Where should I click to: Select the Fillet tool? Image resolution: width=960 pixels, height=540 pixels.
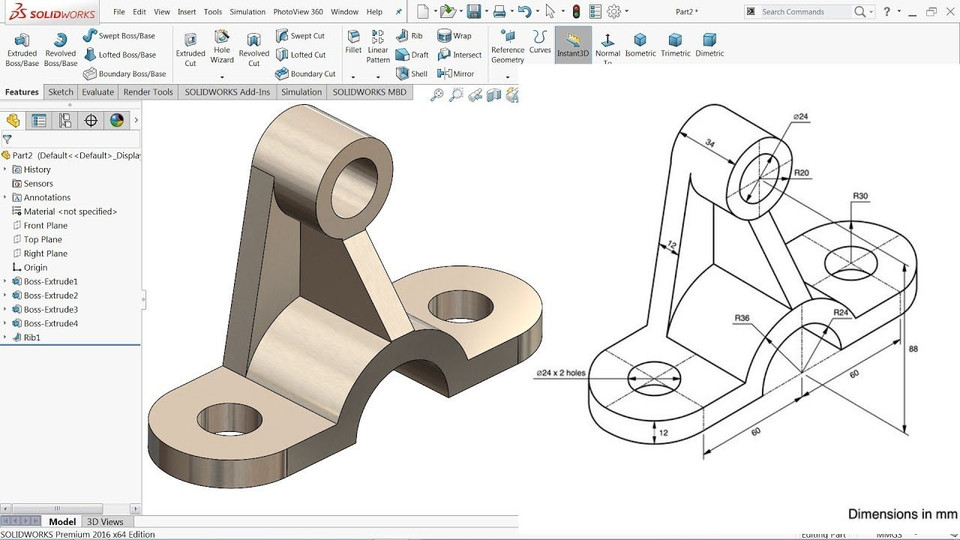353,42
